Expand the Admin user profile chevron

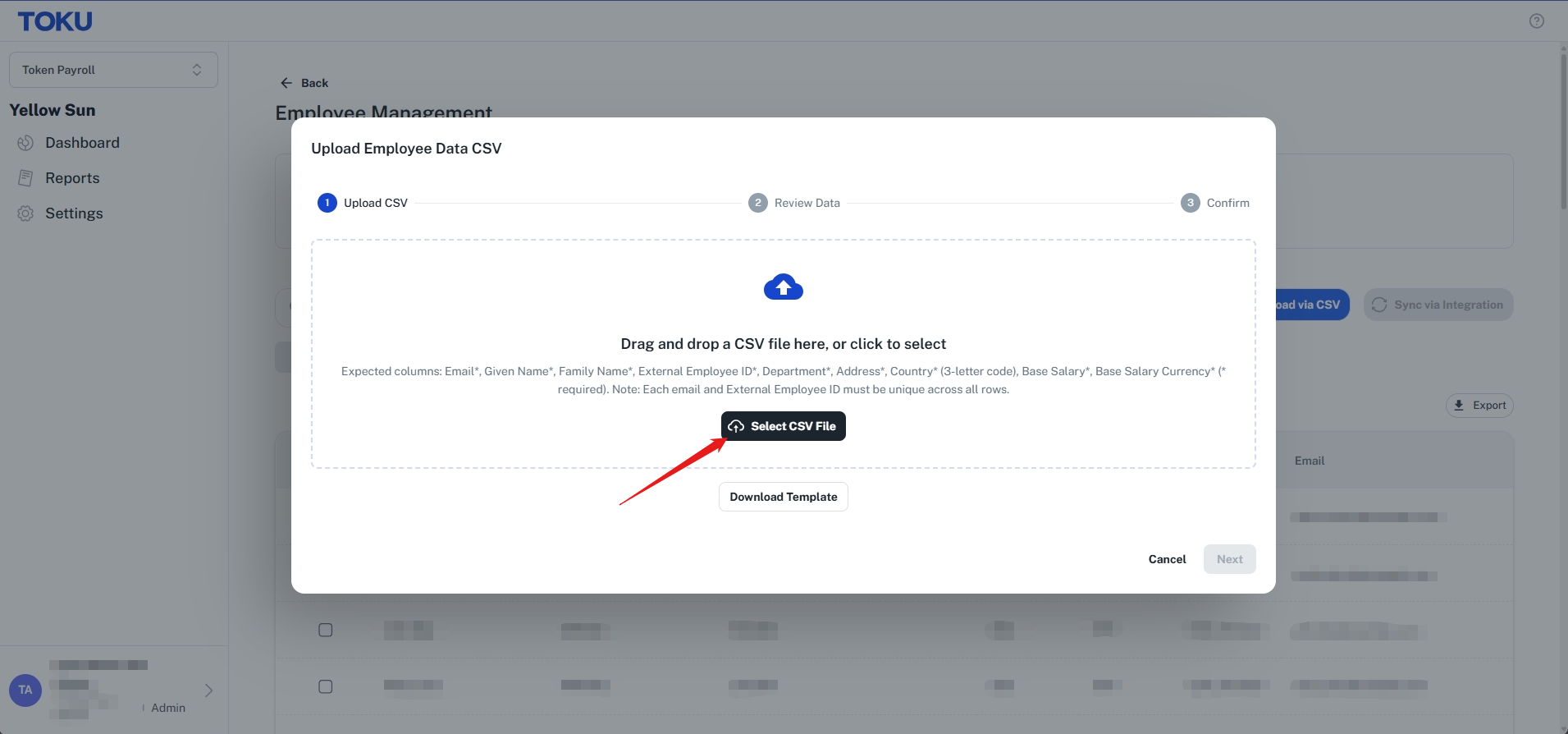(x=208, y=690)
